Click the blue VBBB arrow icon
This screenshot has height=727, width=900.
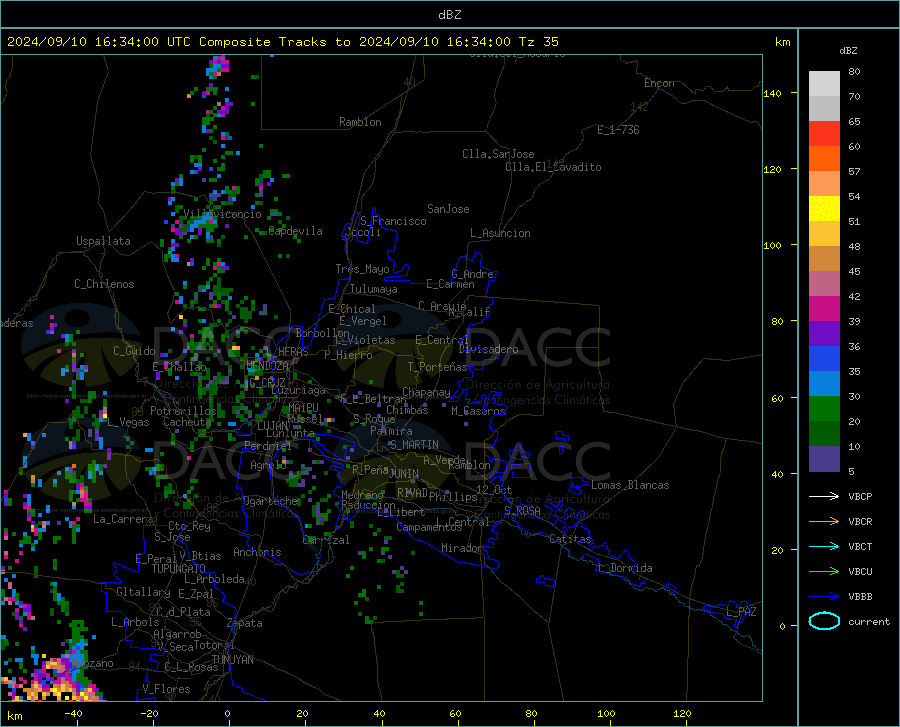coord(824,597)
